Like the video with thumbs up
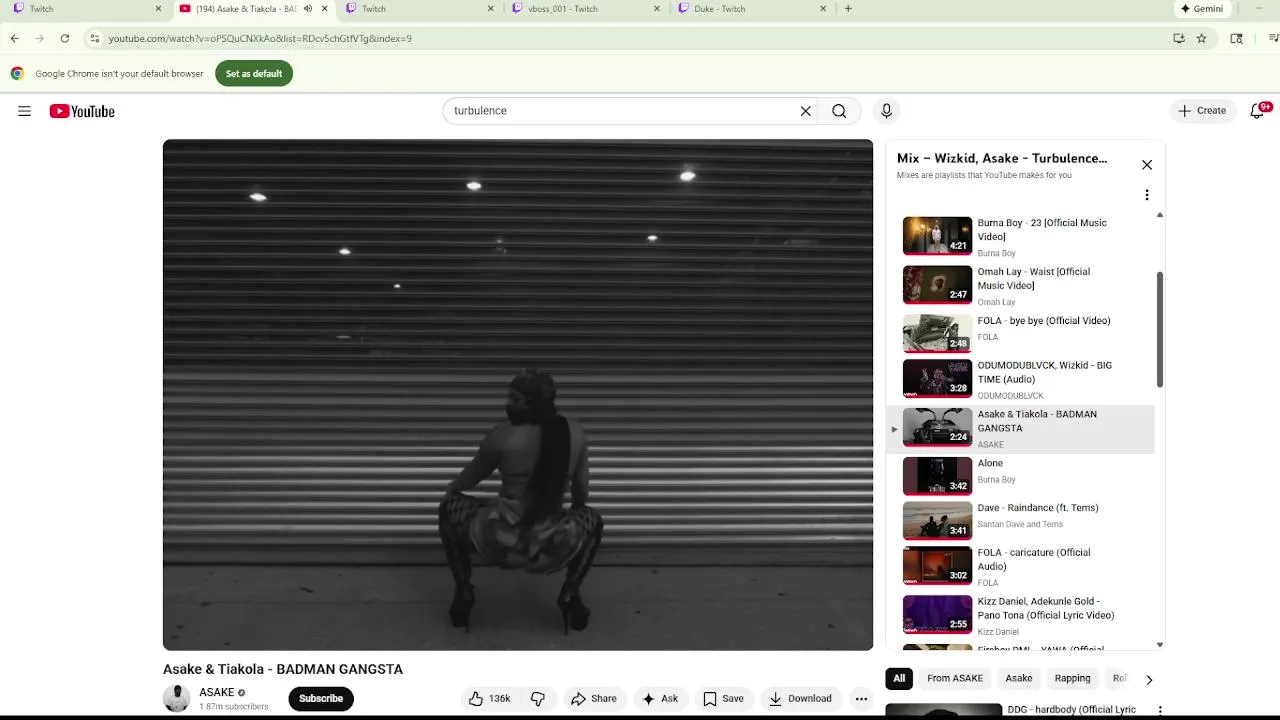Viewport: 1280px width, 720px height. (490, 698)
